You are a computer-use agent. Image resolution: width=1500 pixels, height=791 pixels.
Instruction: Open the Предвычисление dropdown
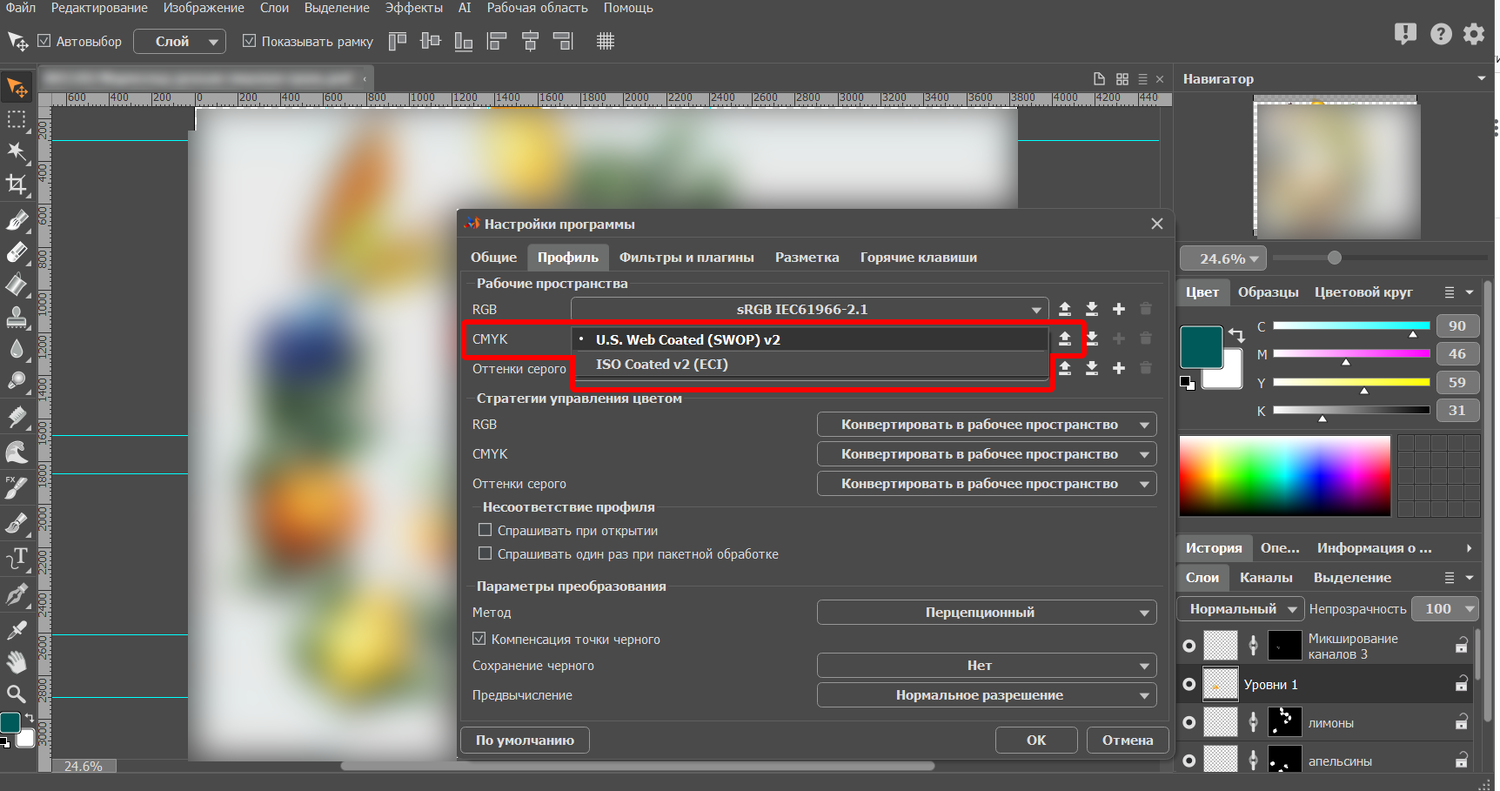click(x=986, y=695)
